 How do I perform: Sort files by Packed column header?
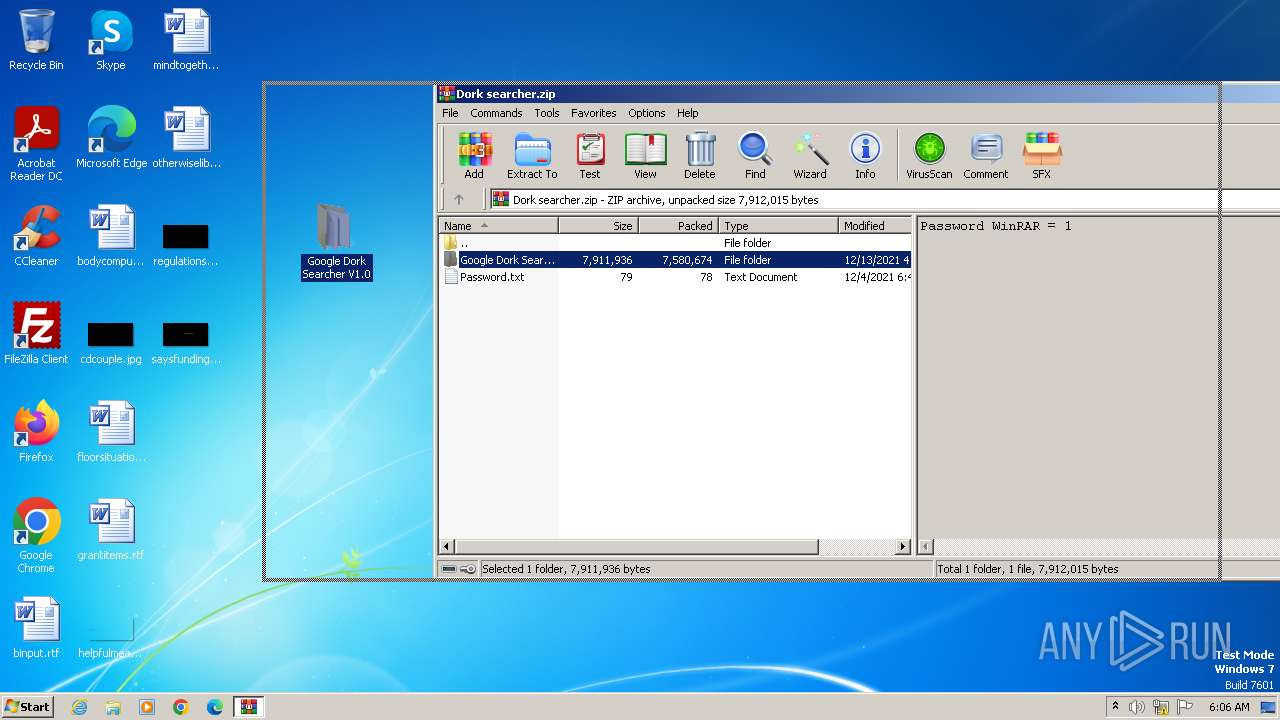(678, 226)
